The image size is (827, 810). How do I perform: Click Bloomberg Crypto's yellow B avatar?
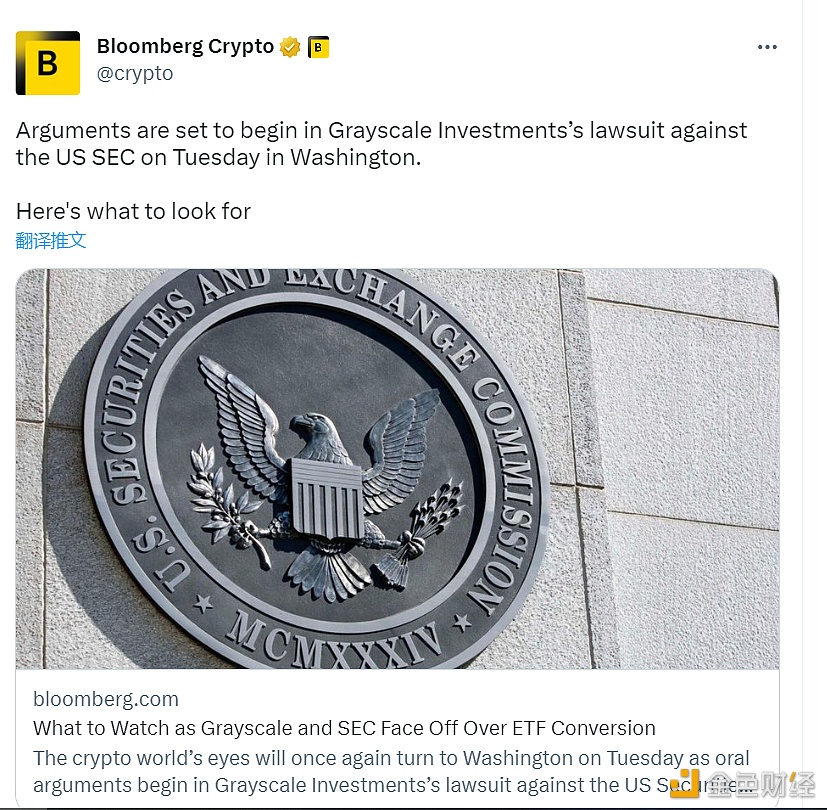pos(47,60)
